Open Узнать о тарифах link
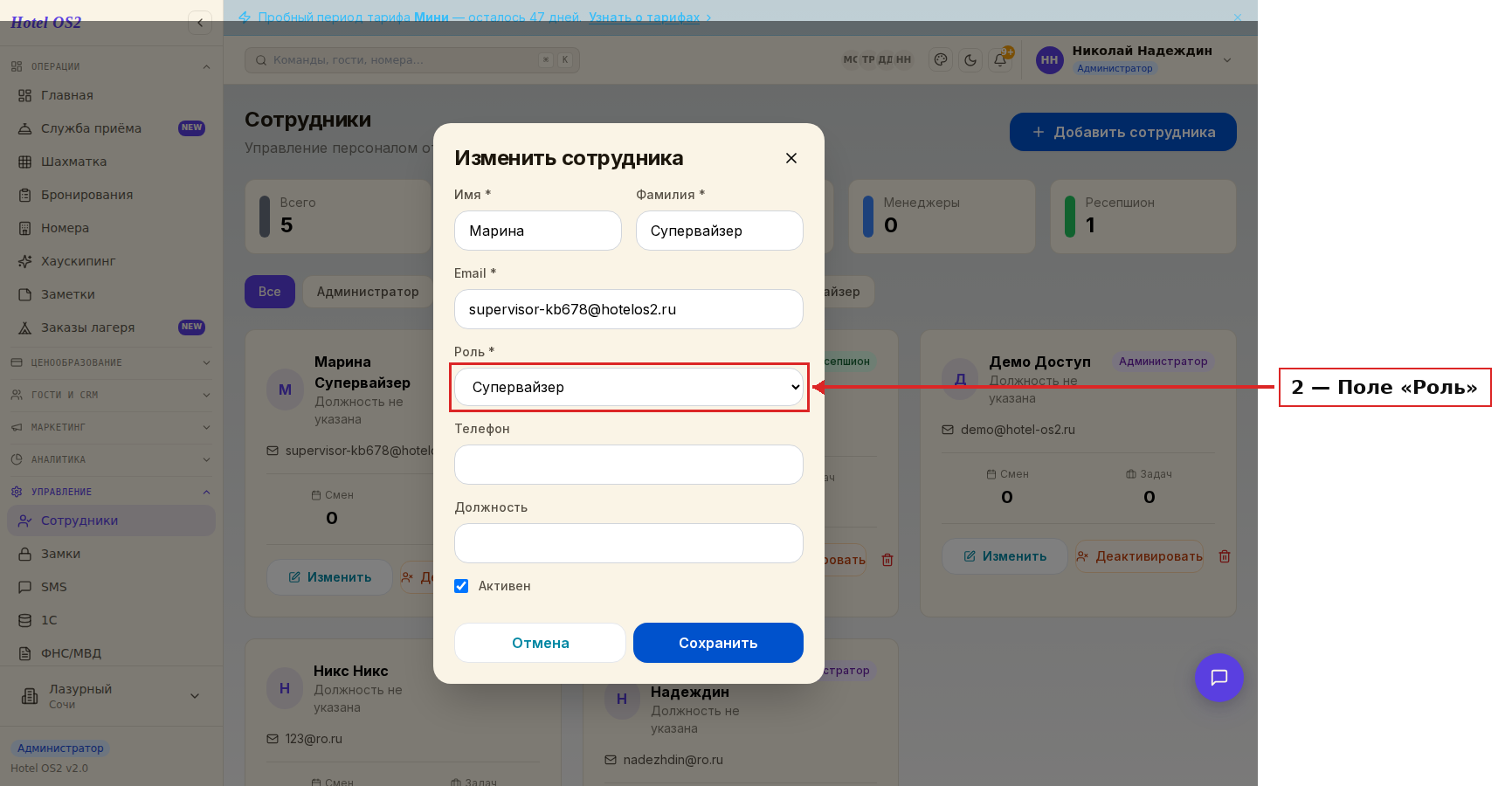The image size is (1512, 786). tap(645, 17)
